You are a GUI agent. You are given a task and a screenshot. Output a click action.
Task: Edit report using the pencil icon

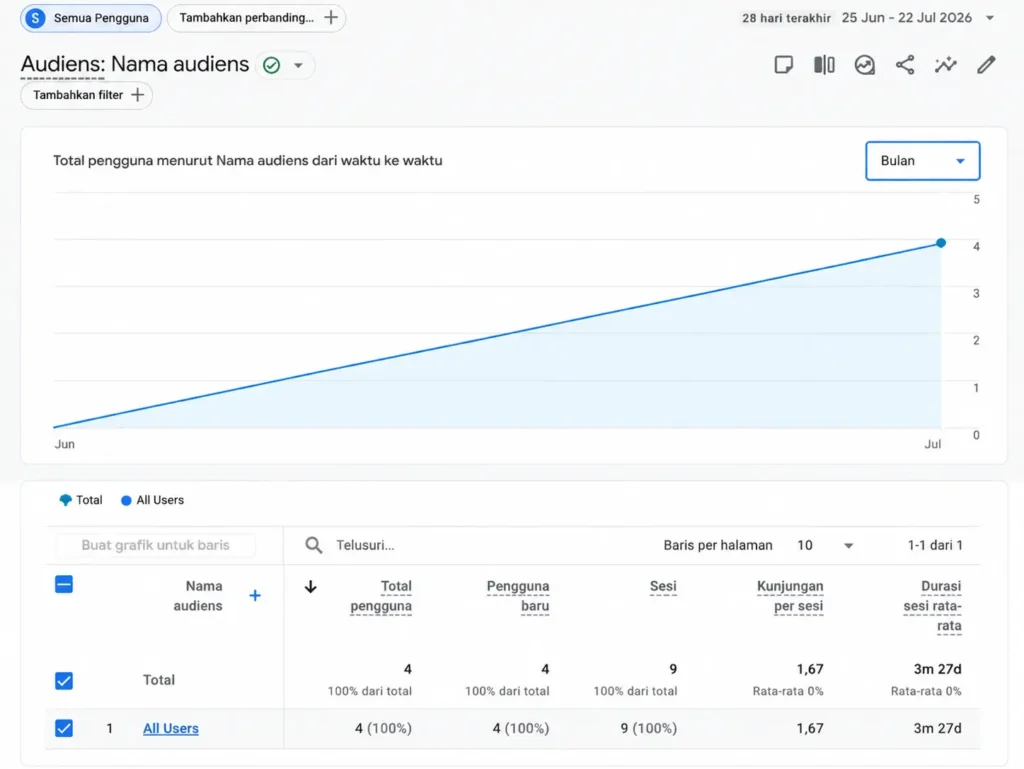pyautogui.click(x=986, y=65)
